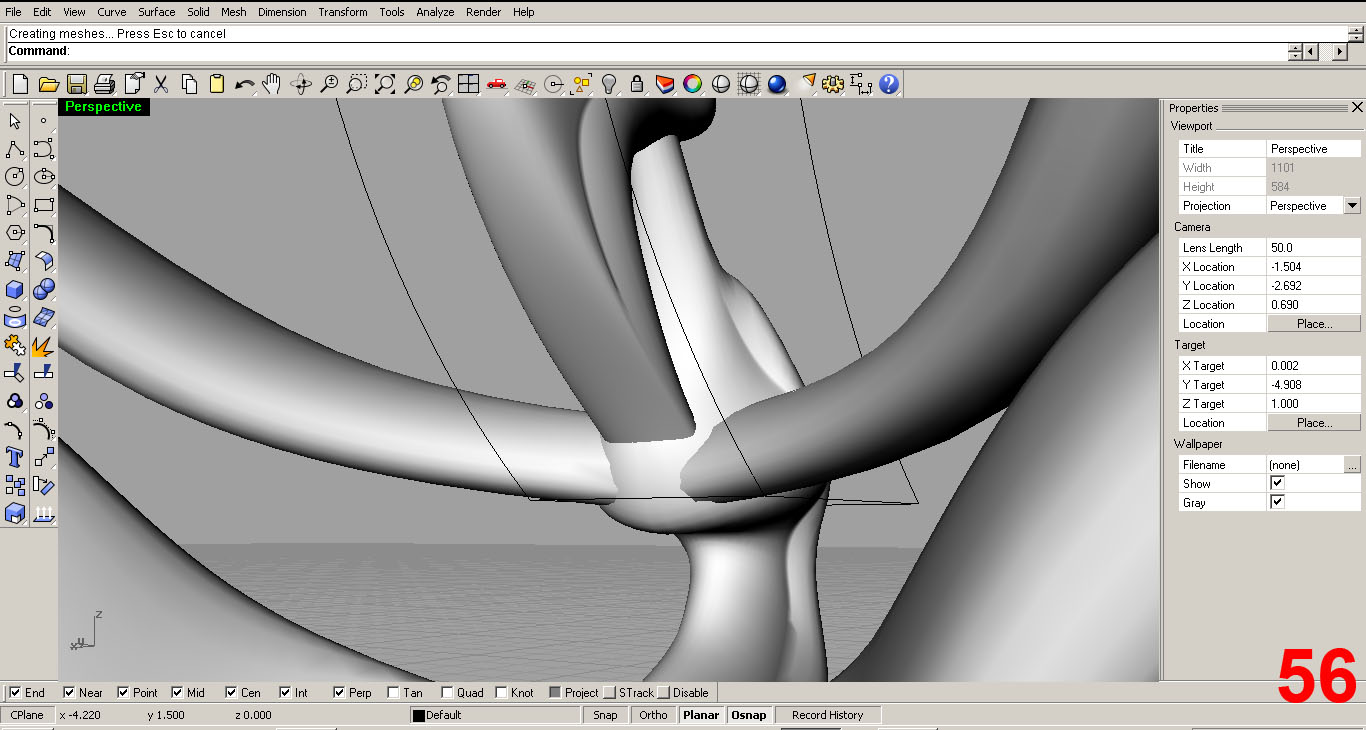Set view with the red car icon

pos(497,84)
